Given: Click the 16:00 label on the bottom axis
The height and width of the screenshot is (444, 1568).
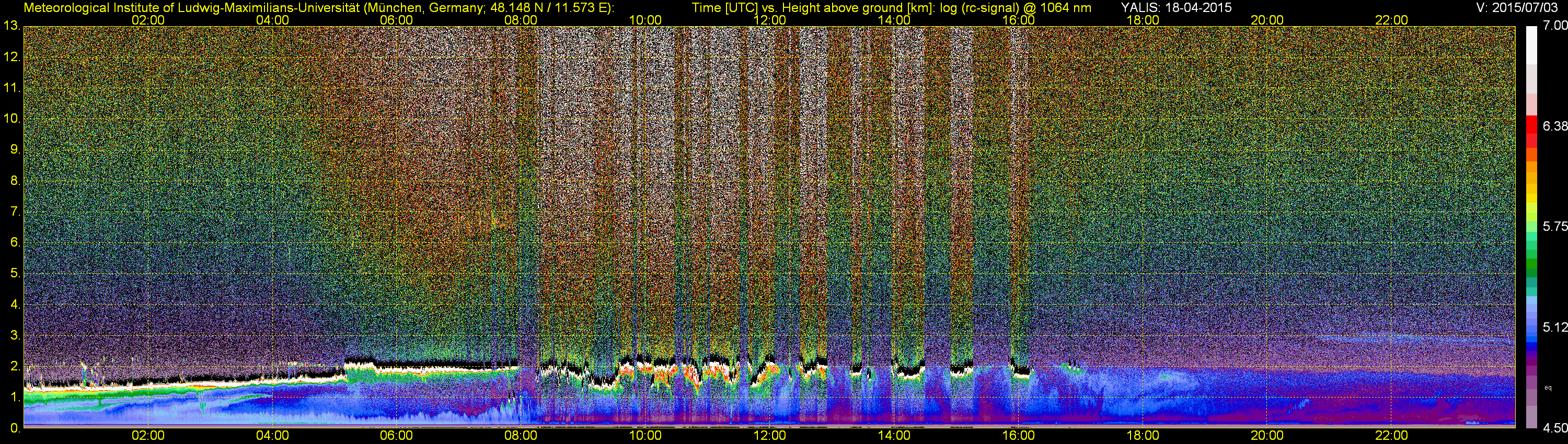Looking at the screenshot, I should [x=1018, y=436].
